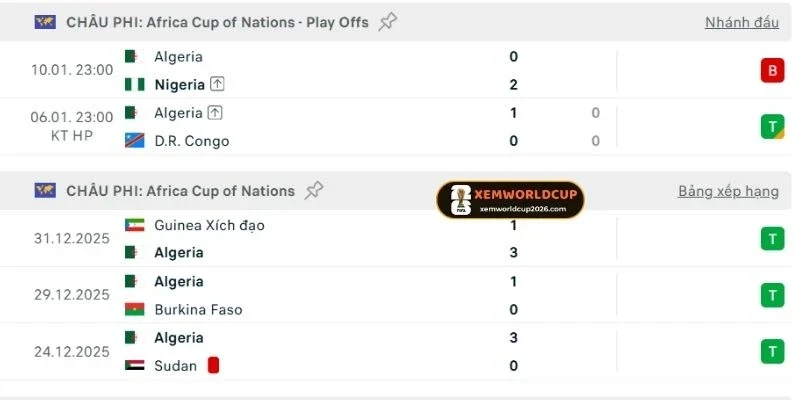Click the XEMWORLDCUP logo banner
800x400 pixels.
510,200
